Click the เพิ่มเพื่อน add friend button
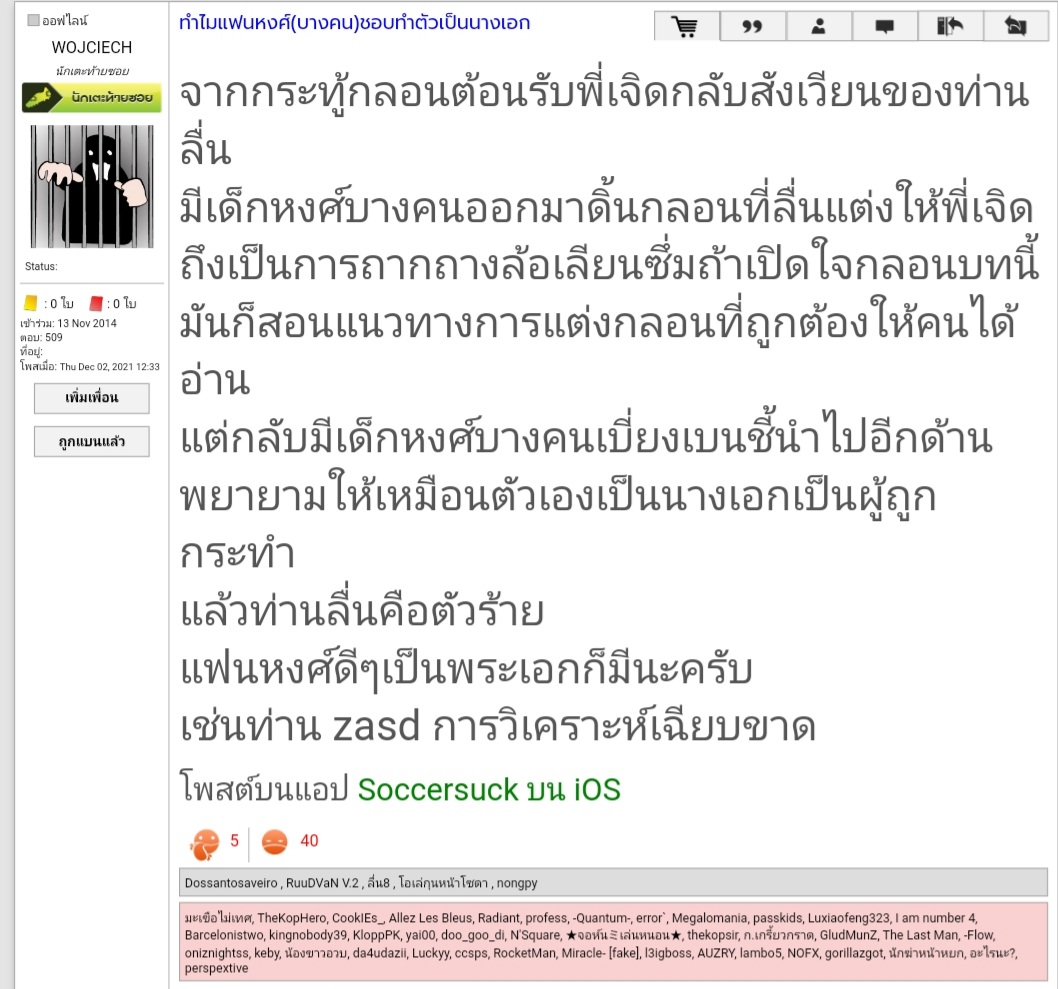1058x989 pixels. pos(92,398)
